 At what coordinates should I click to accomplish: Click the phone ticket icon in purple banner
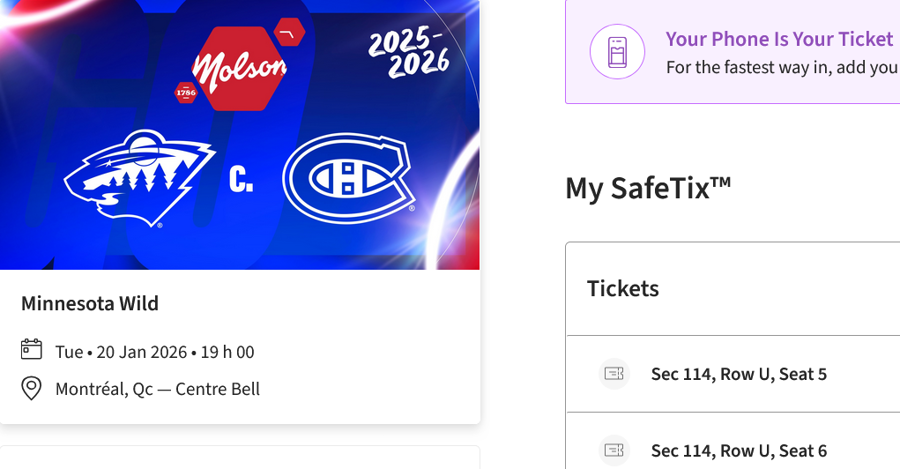tap(617, 52)
